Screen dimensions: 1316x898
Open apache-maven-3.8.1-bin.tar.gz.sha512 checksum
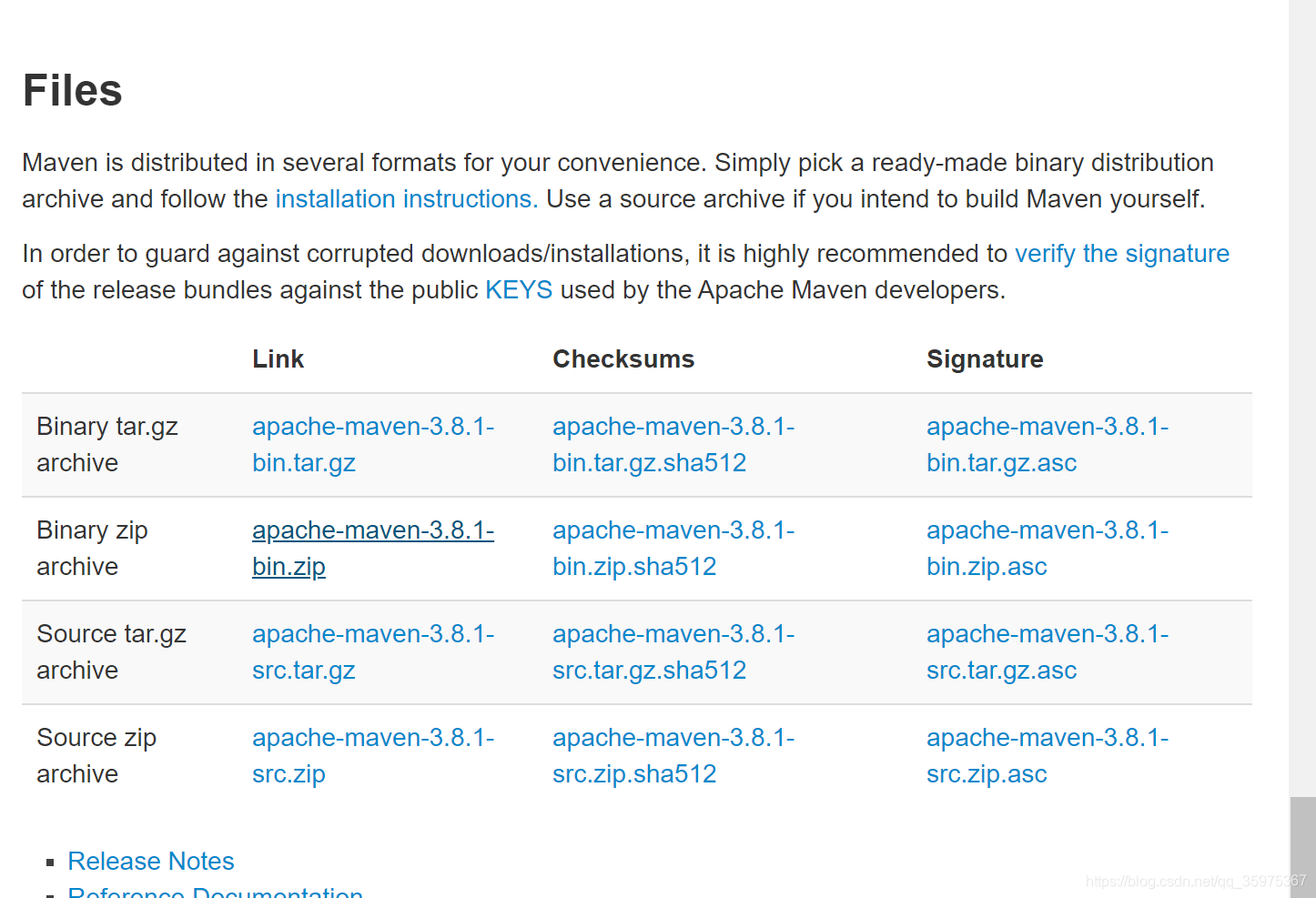(673, 445)
